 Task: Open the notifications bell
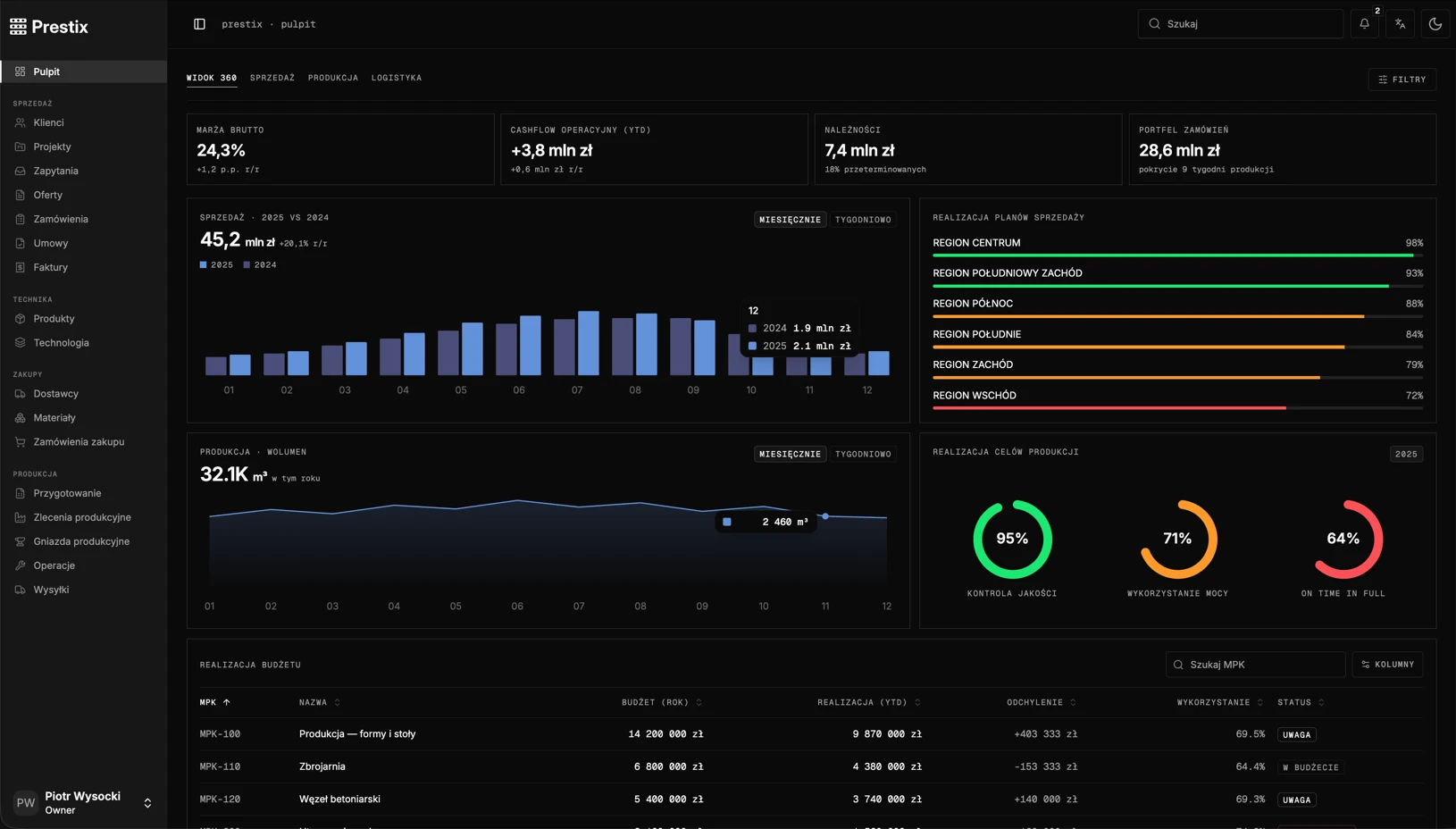click(1364, 24)
